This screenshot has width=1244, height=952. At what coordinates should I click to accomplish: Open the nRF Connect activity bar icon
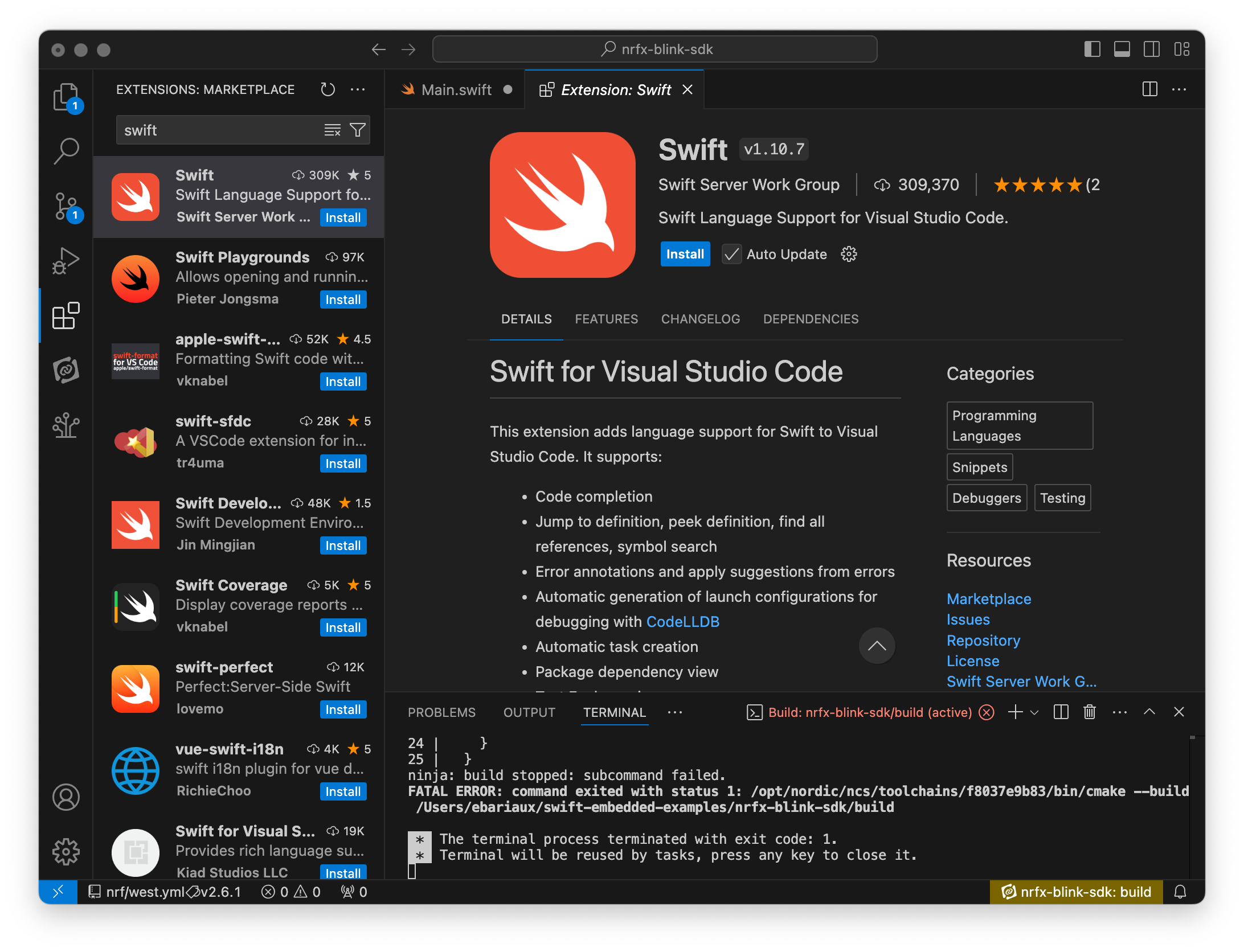(x=66, y=370)
